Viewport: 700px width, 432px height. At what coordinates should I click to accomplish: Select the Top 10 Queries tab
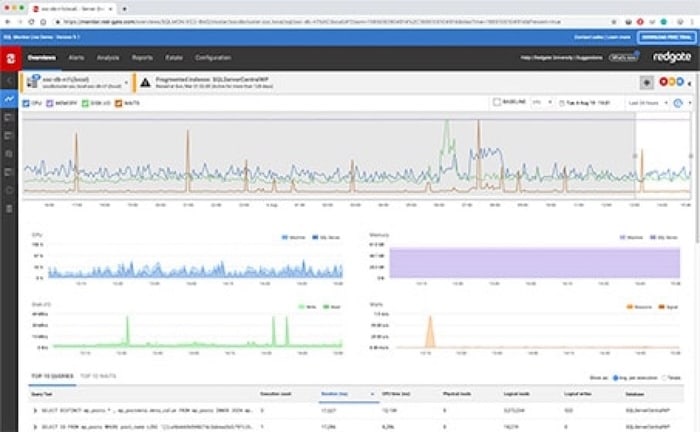pos(52,376)
